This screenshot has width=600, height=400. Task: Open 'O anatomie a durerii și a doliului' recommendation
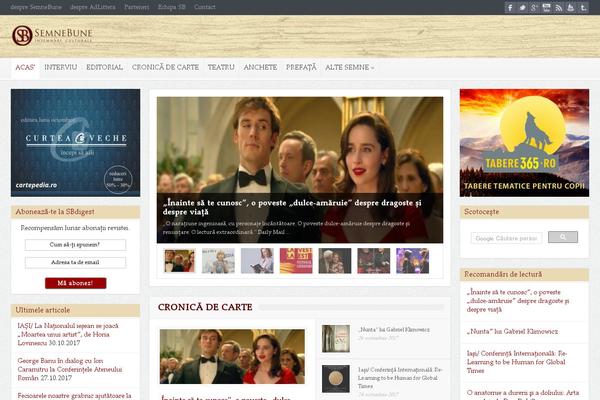[523, 394]
